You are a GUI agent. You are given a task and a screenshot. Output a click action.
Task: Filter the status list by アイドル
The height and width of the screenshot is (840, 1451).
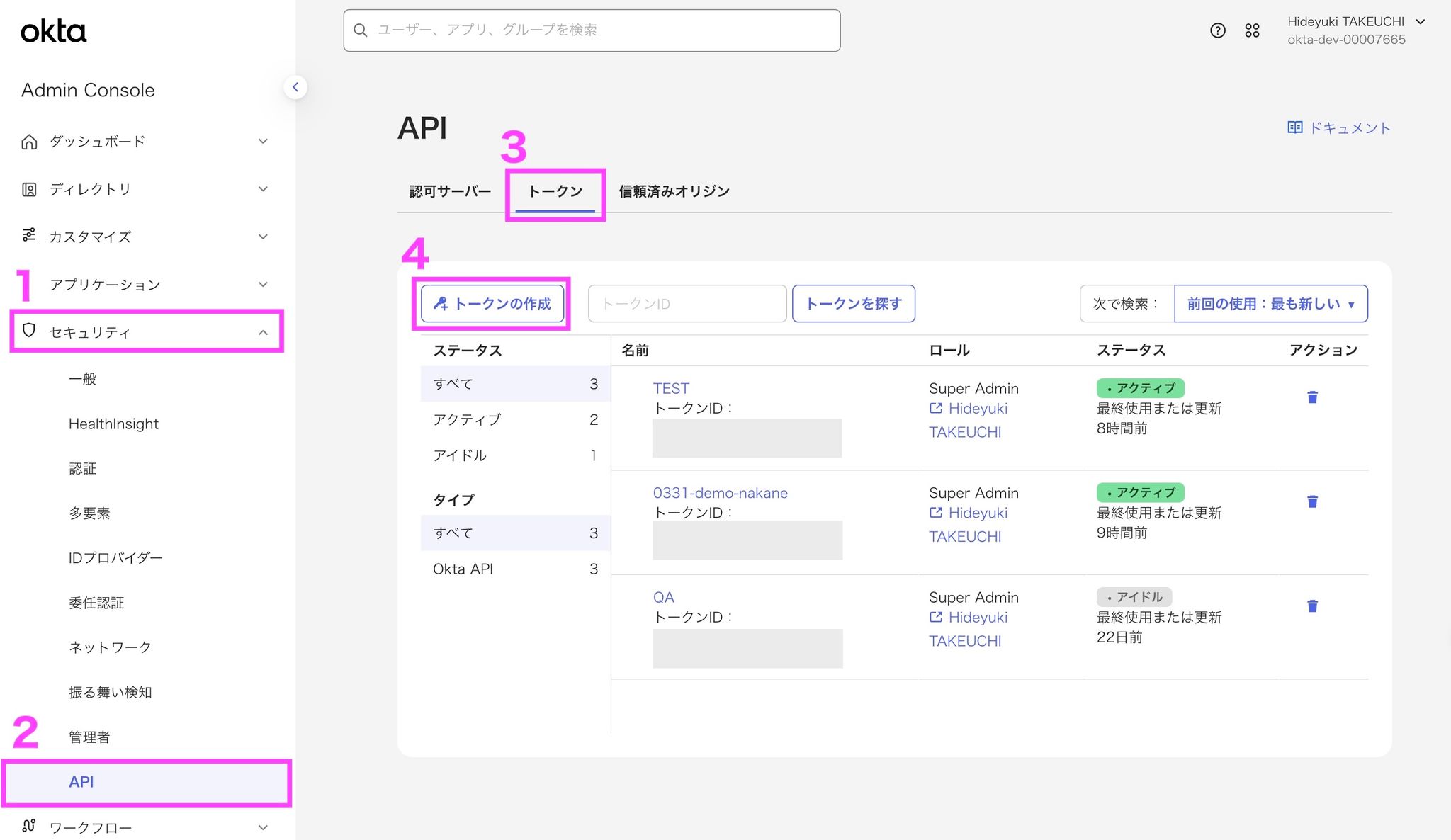[515, 455]
